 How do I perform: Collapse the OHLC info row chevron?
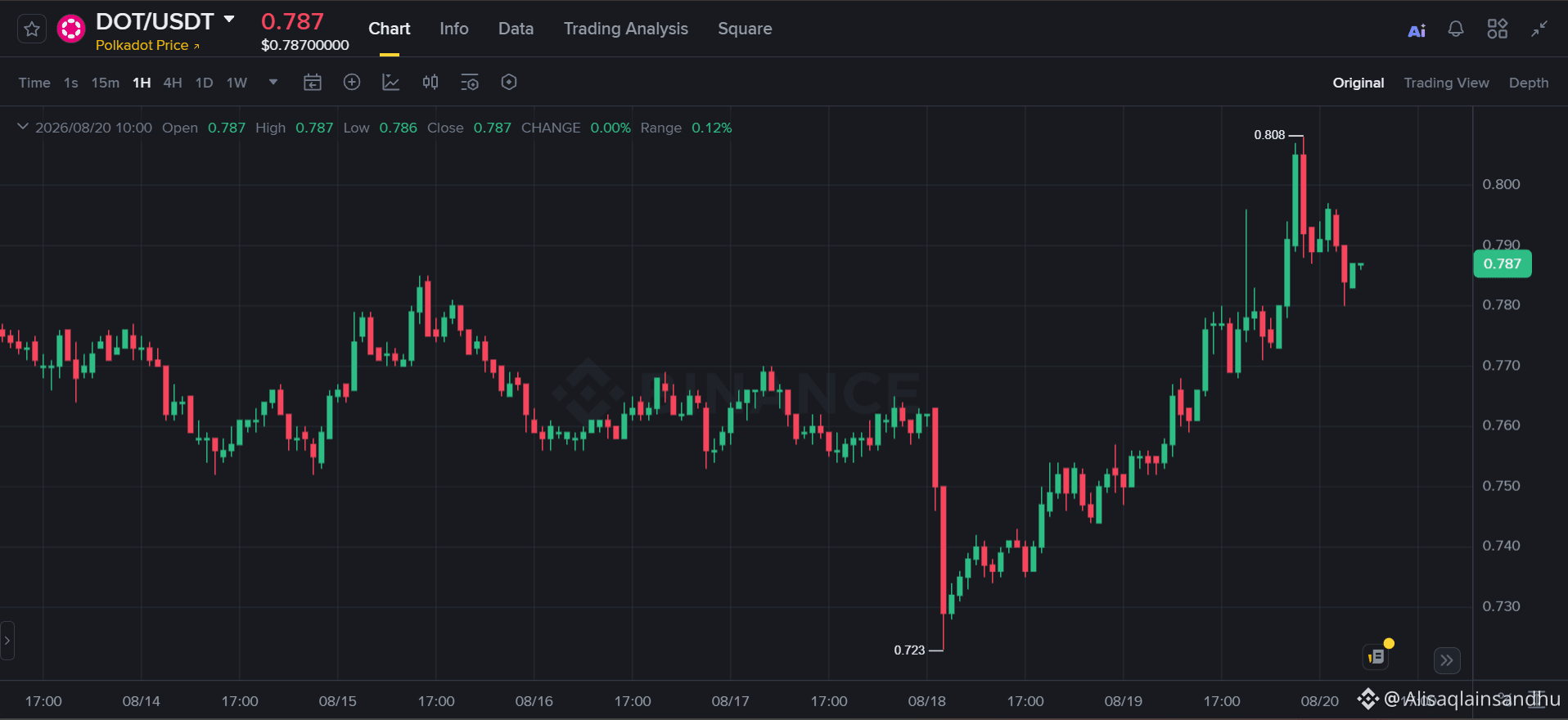point(23,127)
